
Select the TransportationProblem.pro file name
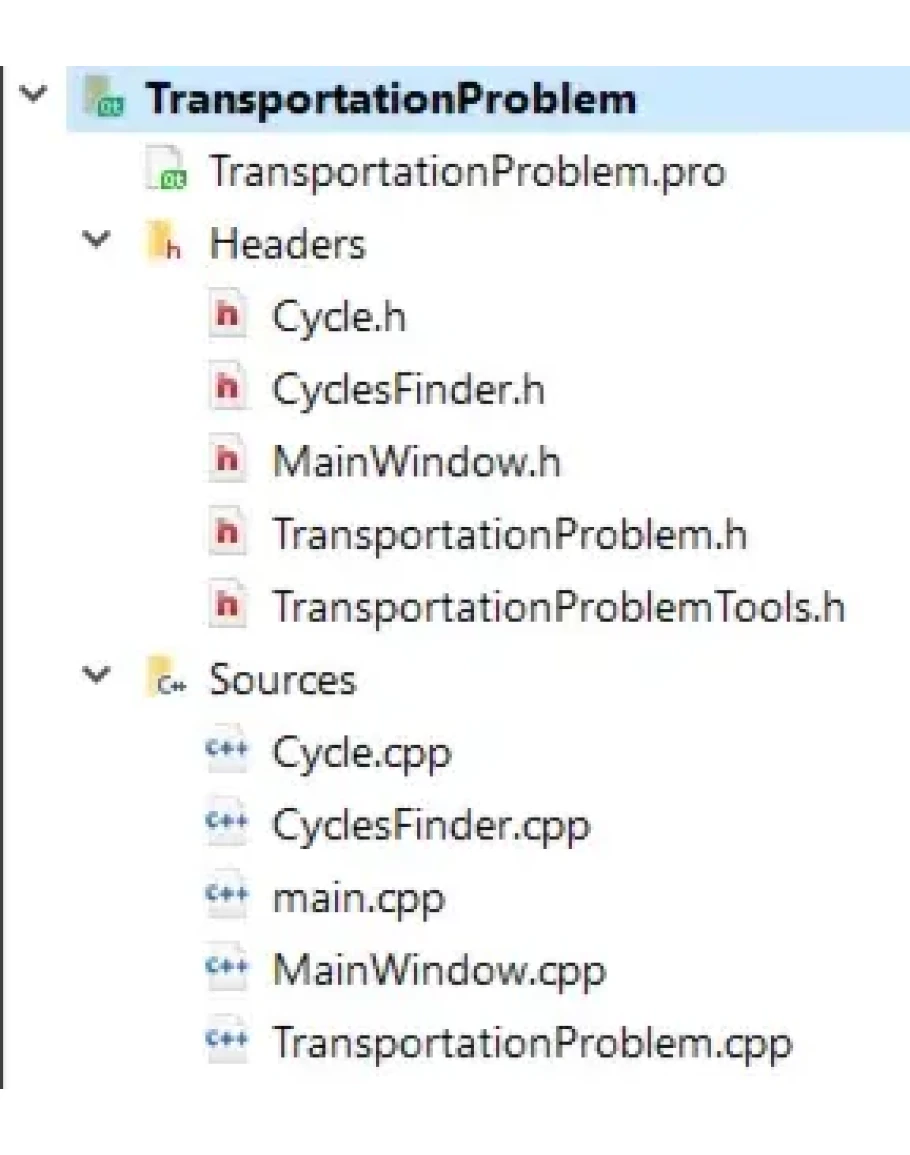[x=465, y=171]
